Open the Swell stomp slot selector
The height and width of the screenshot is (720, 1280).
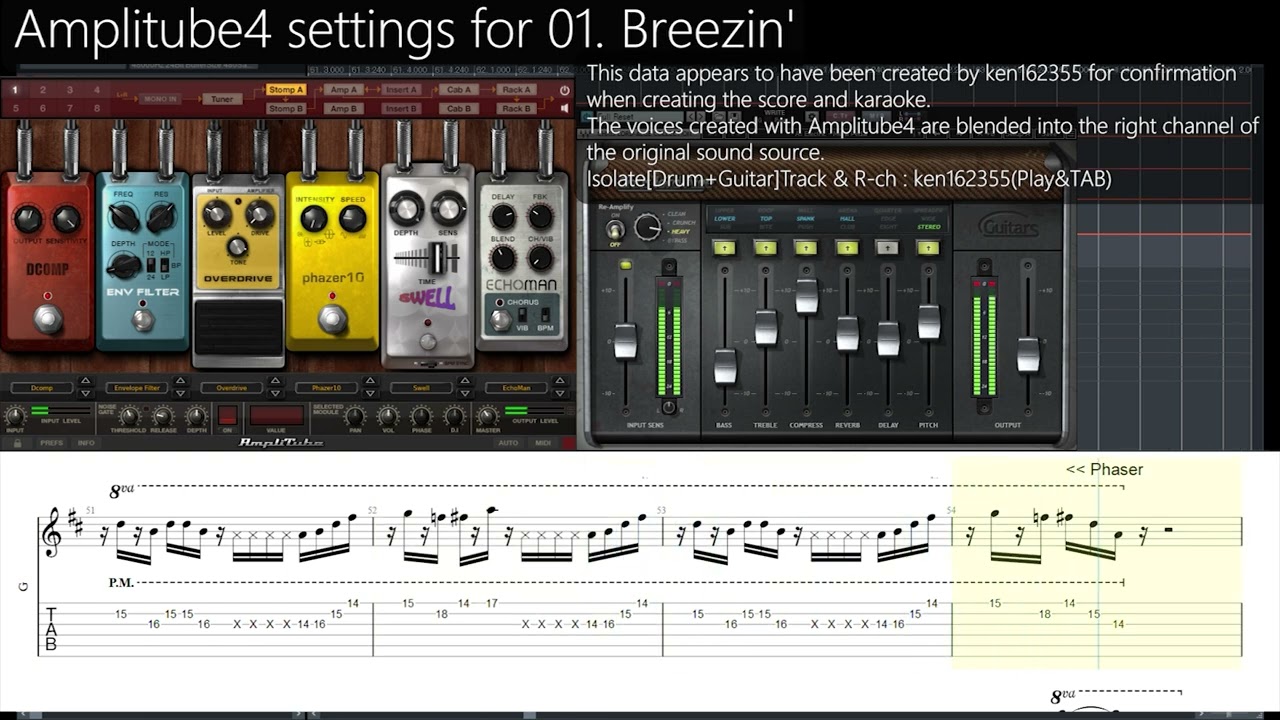pos(421,387)
